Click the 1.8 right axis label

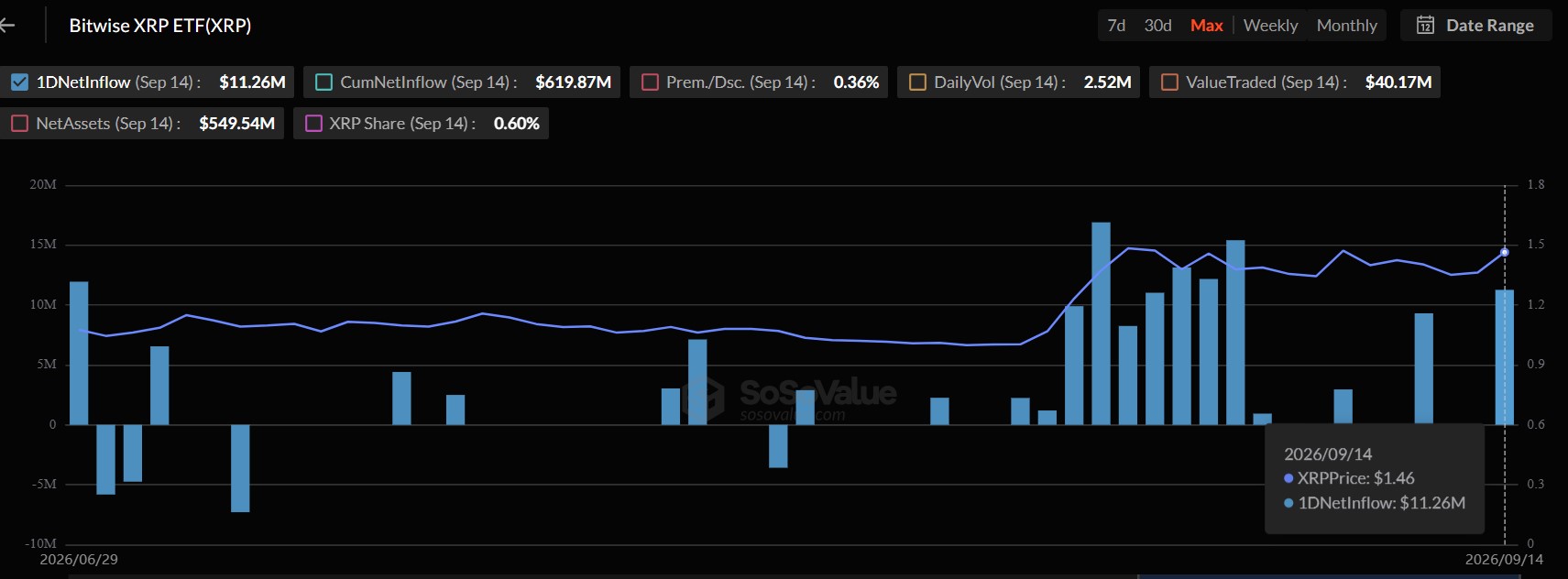[x=1536, y=185]
